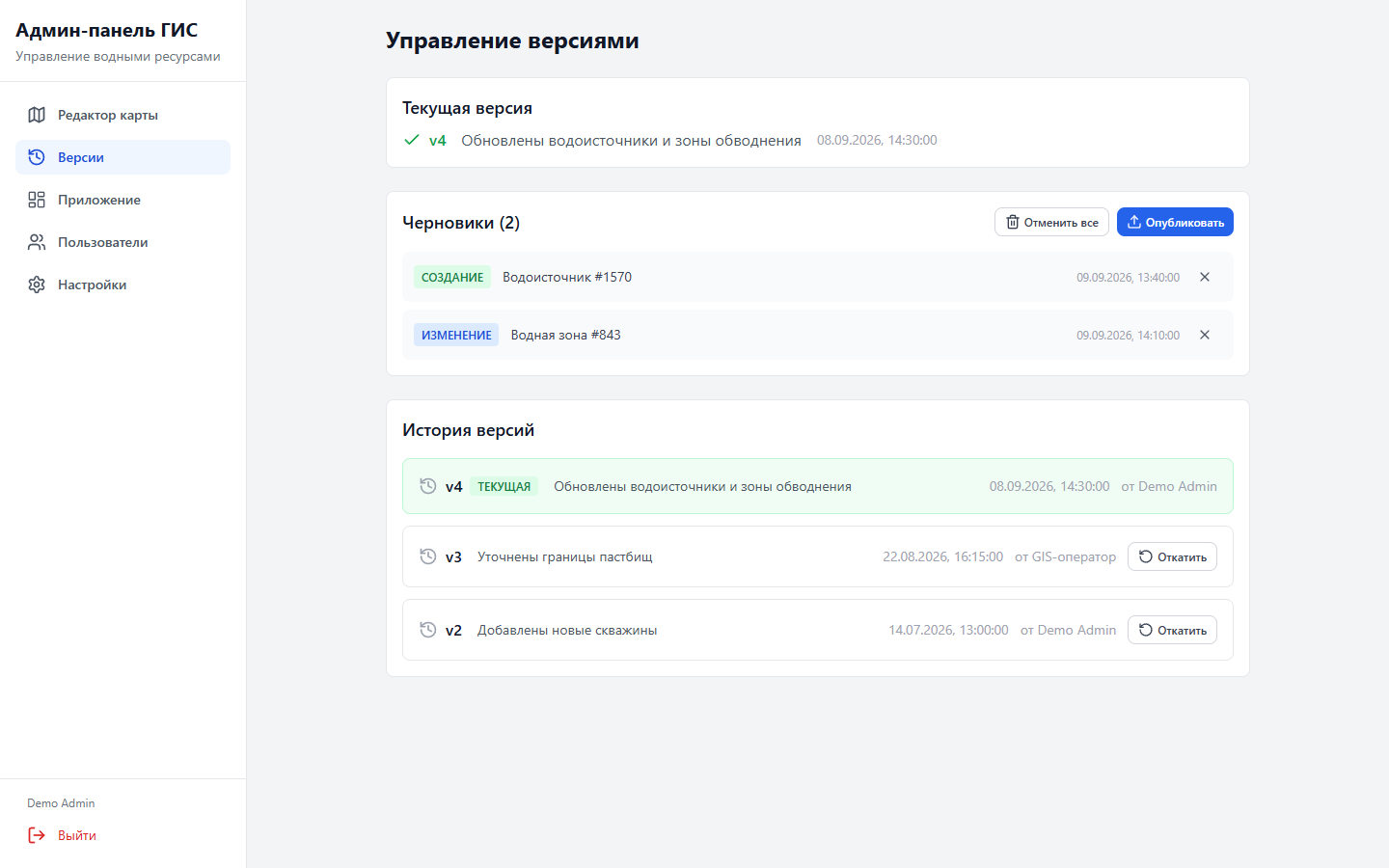Click timestamp 14.07.2026, 13:00:00
The image size is (1389, 868).
[948, 630]
